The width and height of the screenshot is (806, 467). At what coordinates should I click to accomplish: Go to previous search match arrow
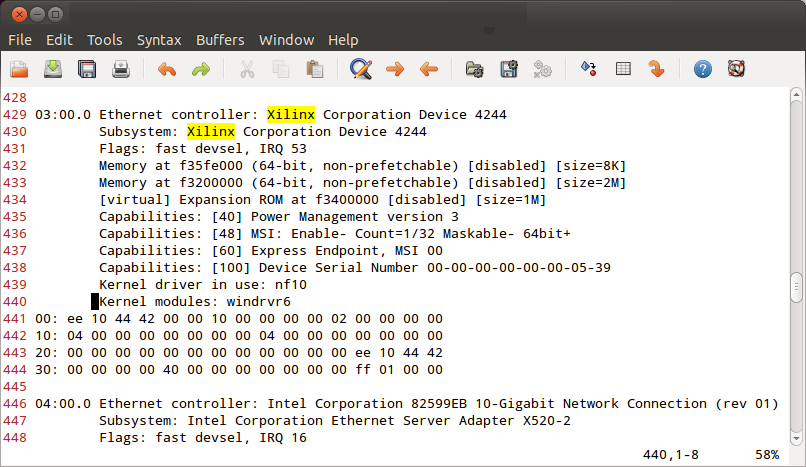pos(429,69)
